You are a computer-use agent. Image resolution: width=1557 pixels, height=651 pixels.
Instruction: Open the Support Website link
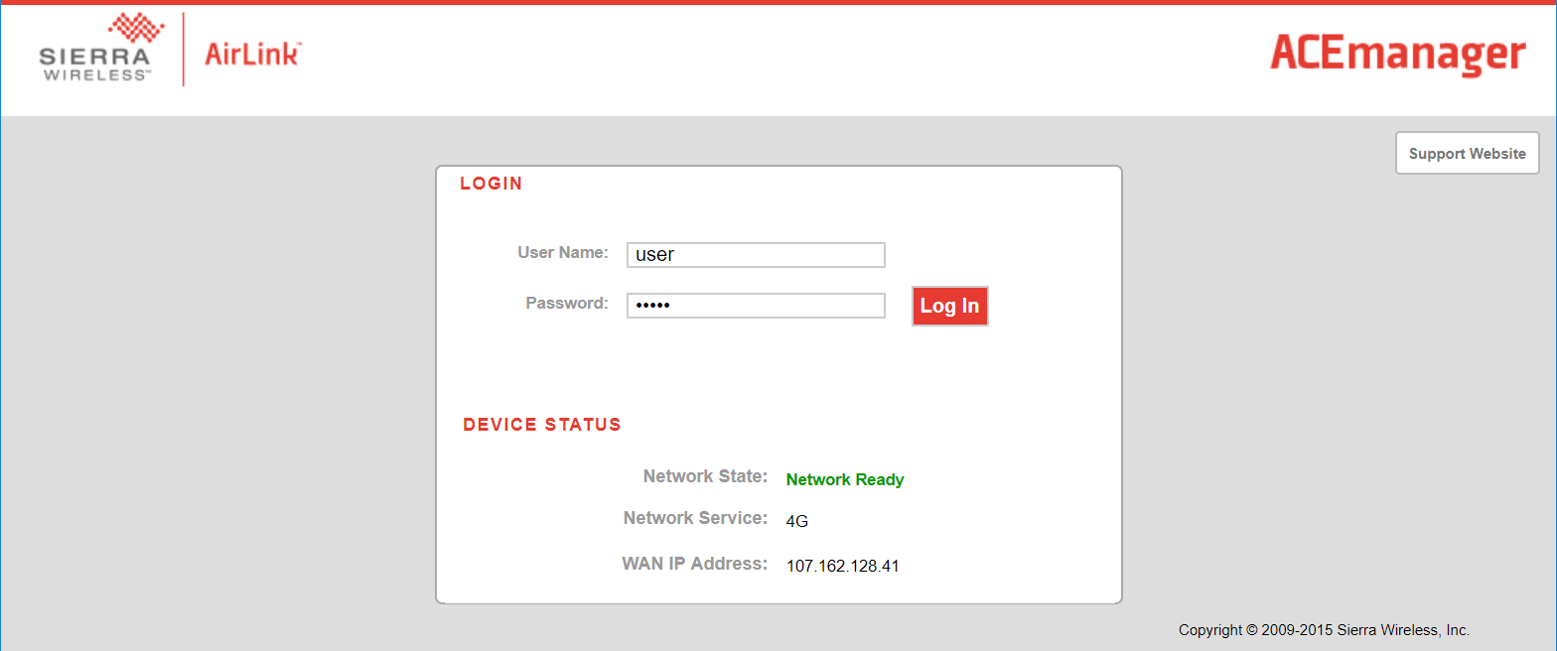[1466, 154]
